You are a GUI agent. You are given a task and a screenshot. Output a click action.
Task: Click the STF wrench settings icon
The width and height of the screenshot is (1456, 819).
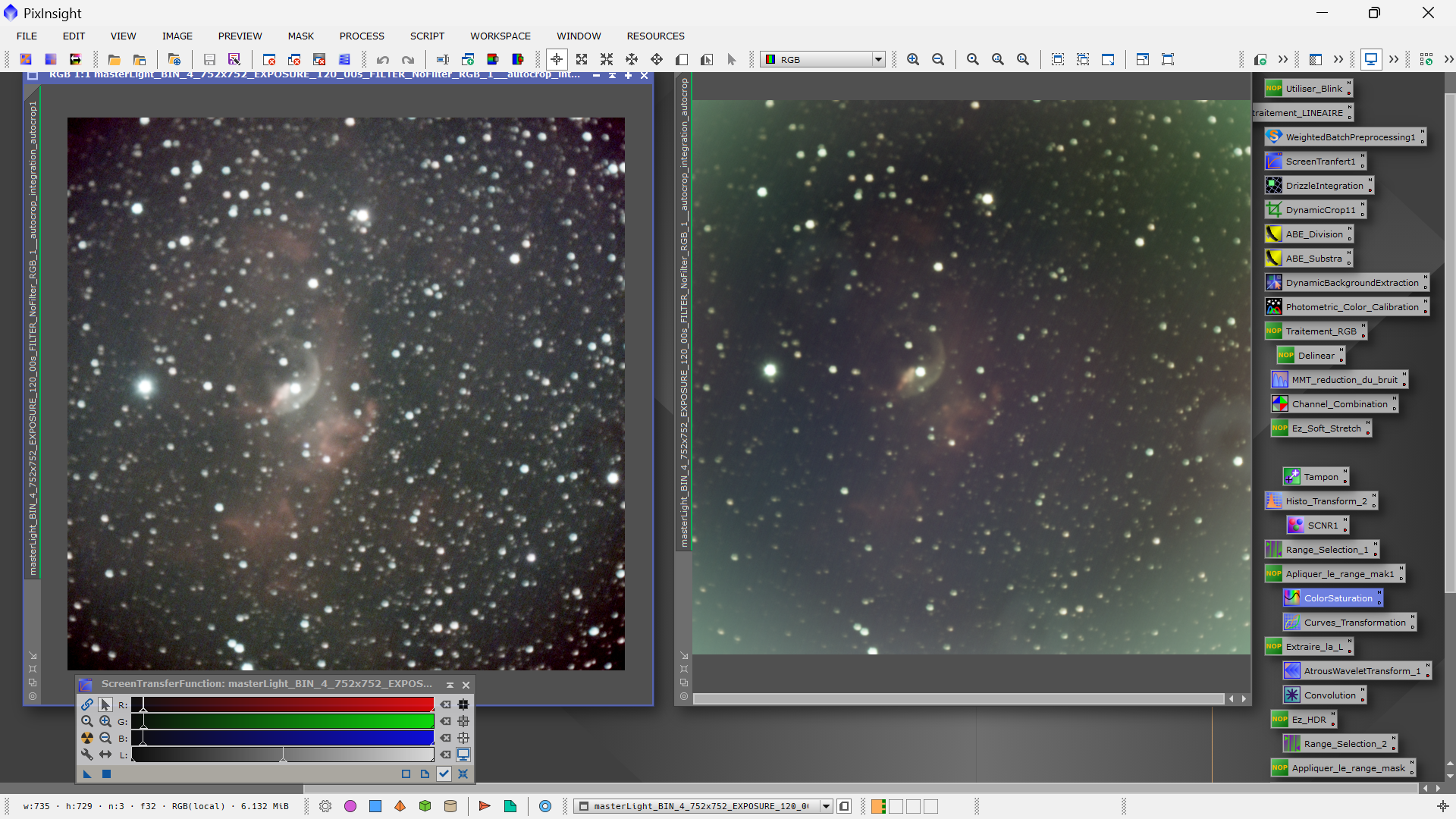(x=87, y=755)
